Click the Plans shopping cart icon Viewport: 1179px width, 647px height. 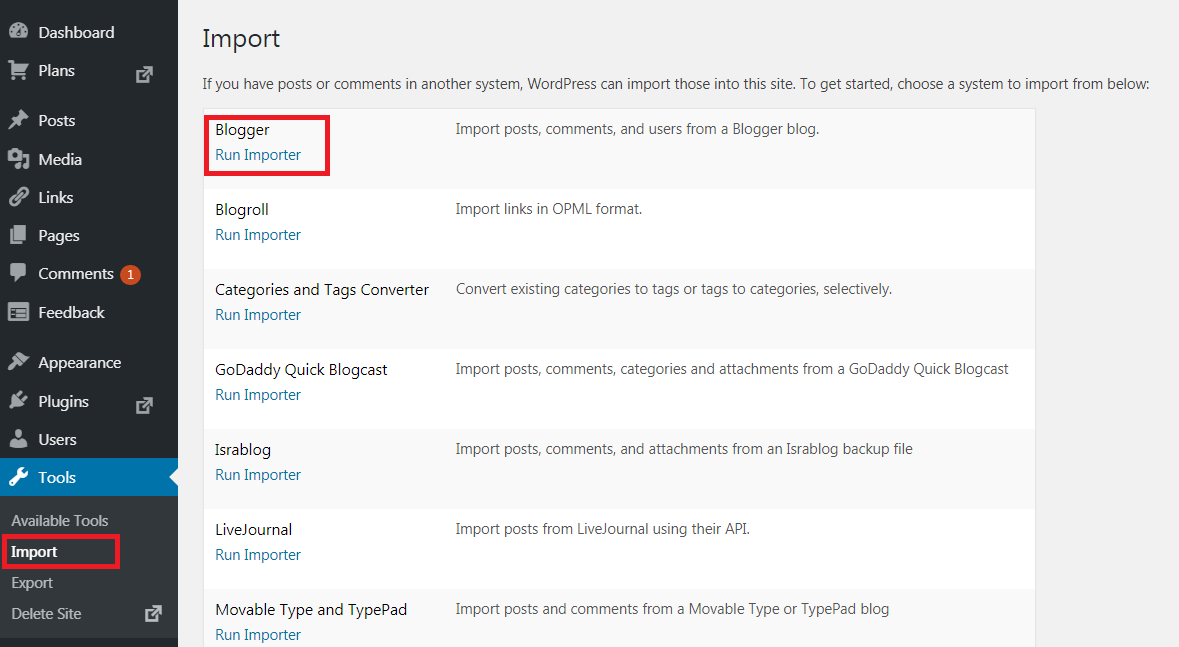point(19,70)
